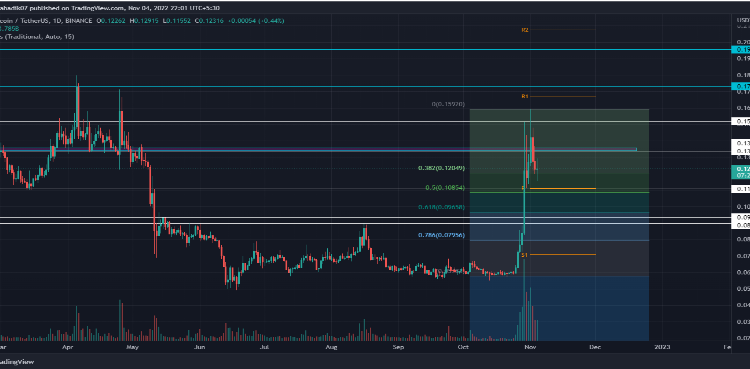Open the Pivots (Traditional, Auto, 15) indicator label
This screenshot has height=369, width=750.
point(37,36)
